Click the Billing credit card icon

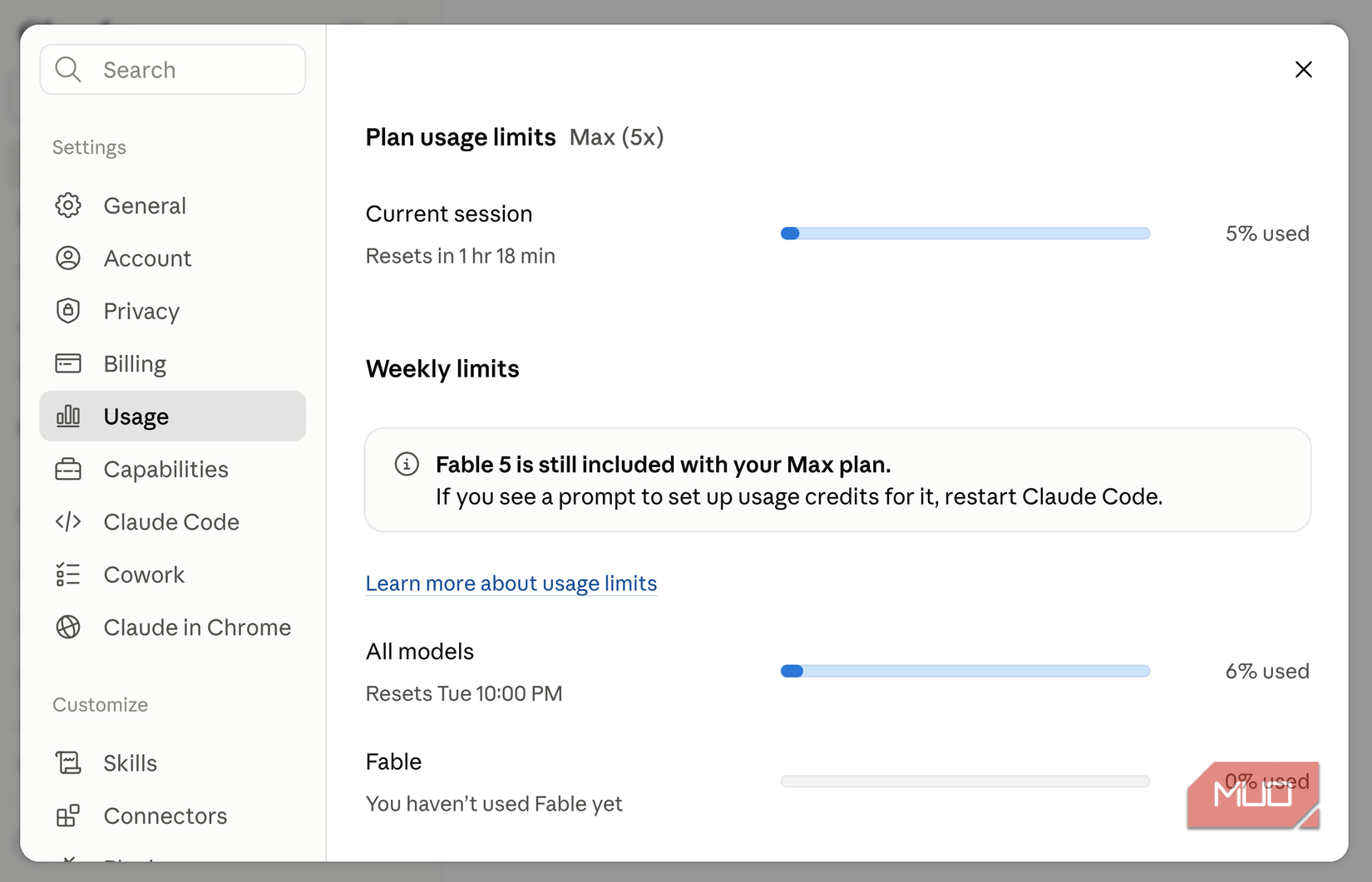click(68, 363)
